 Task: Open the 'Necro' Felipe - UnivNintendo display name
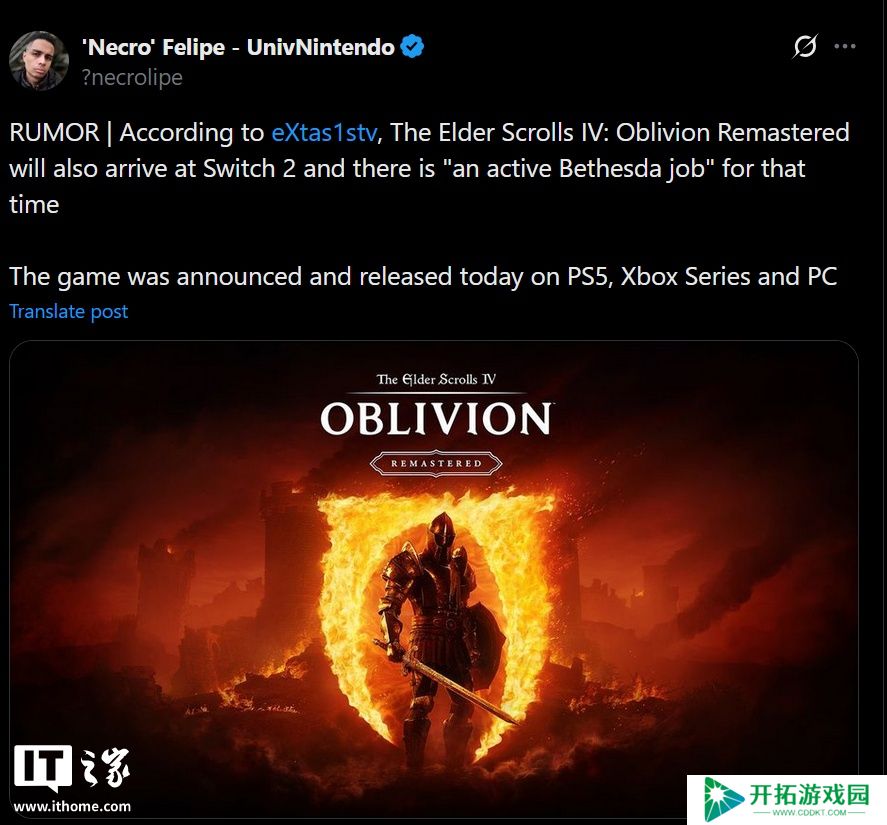[238, 47]
